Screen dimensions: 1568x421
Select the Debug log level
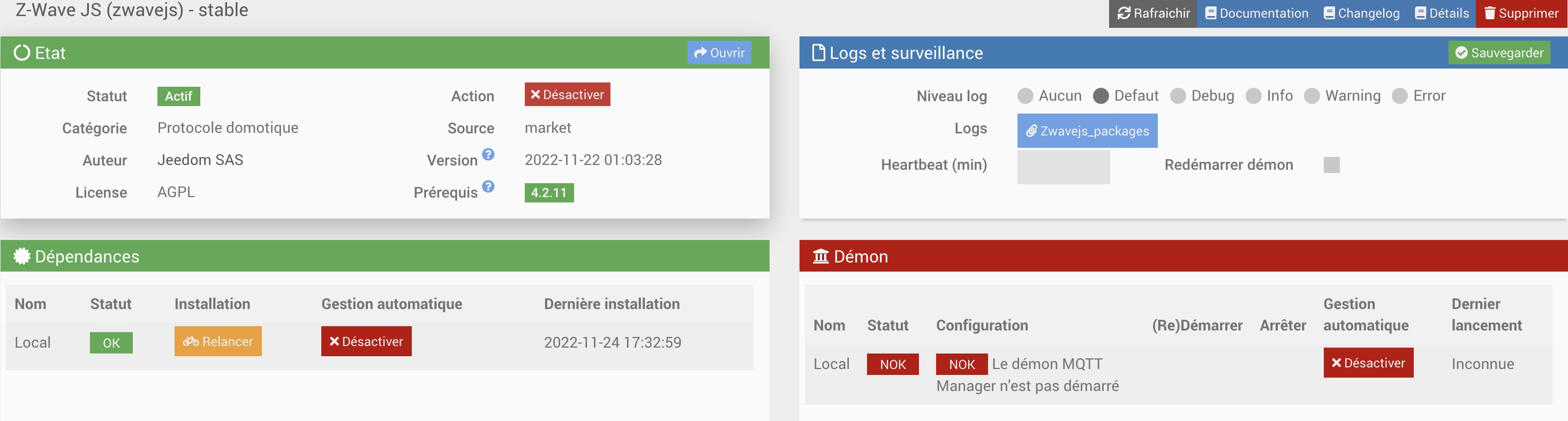[x=1178, y=96]
